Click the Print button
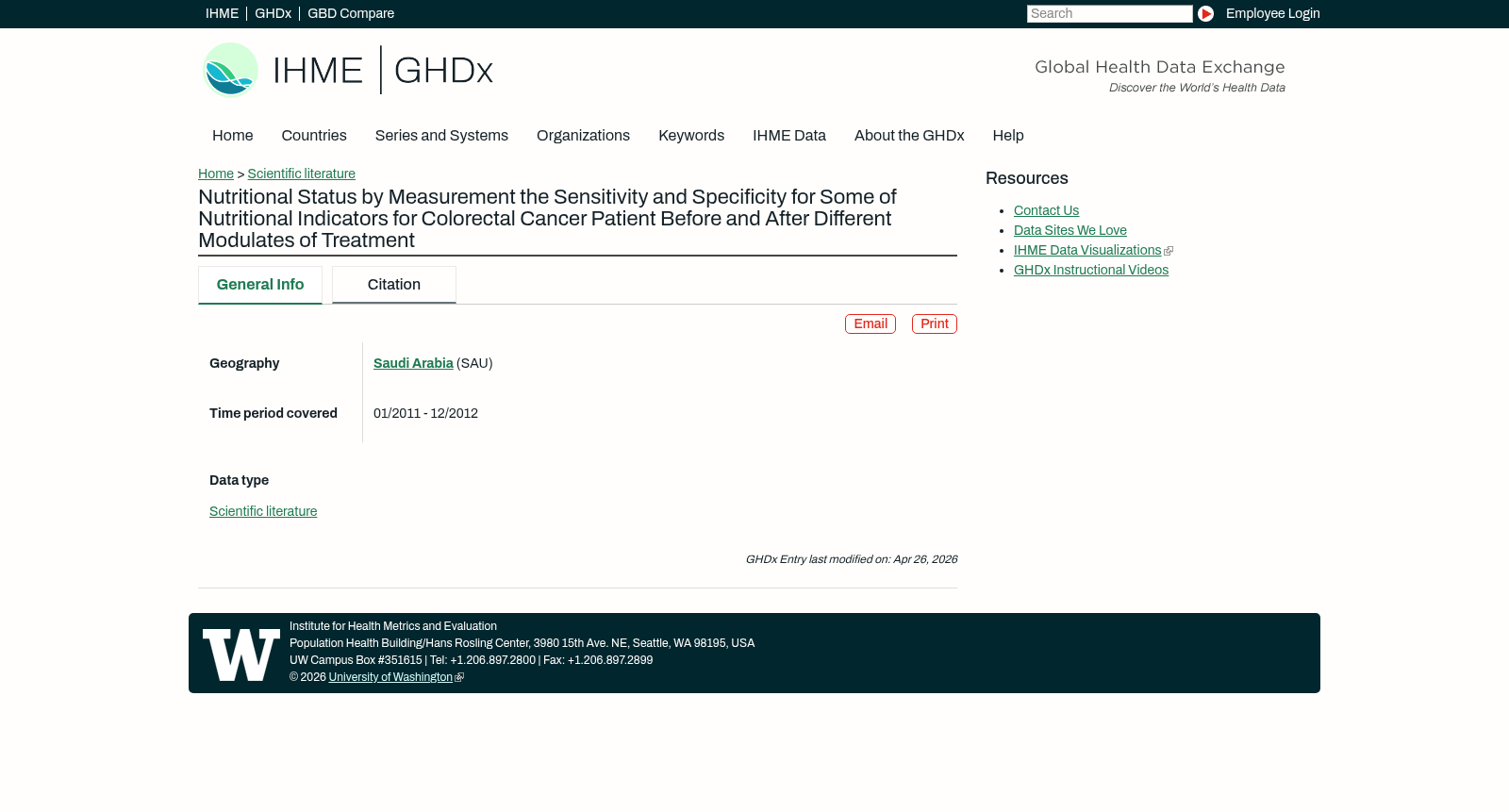Viewport: 1509px width, 812px height. (935, 324)
